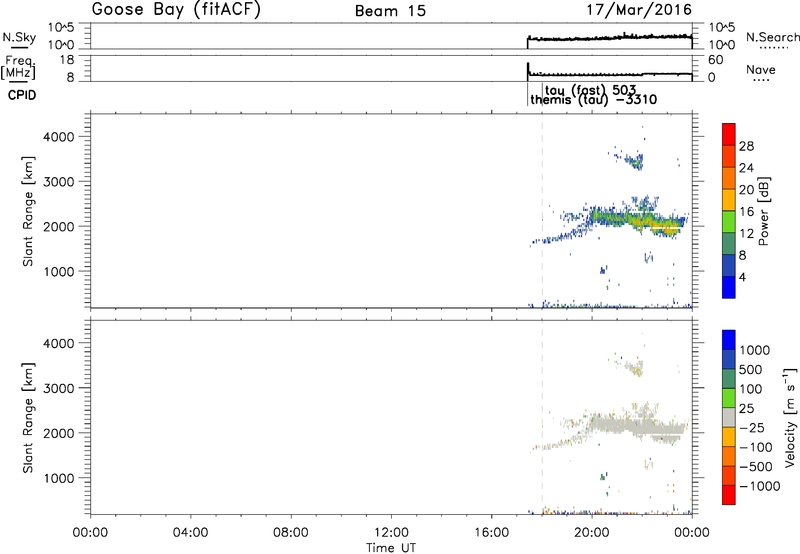This screenshot has width=800, height=554.
Task: Click the gray -25 to 25 Velocity colorbar segment
Action: click(x=729, y=418)
